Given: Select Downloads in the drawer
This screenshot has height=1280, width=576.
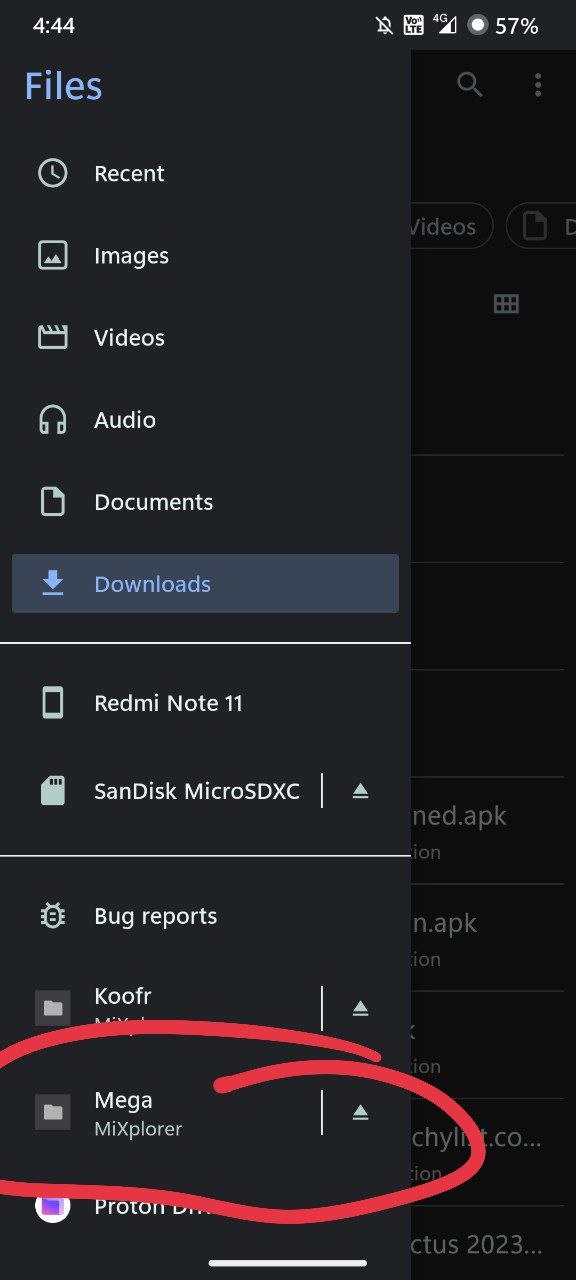Looking at the screenshot, I should click(205, 584).
